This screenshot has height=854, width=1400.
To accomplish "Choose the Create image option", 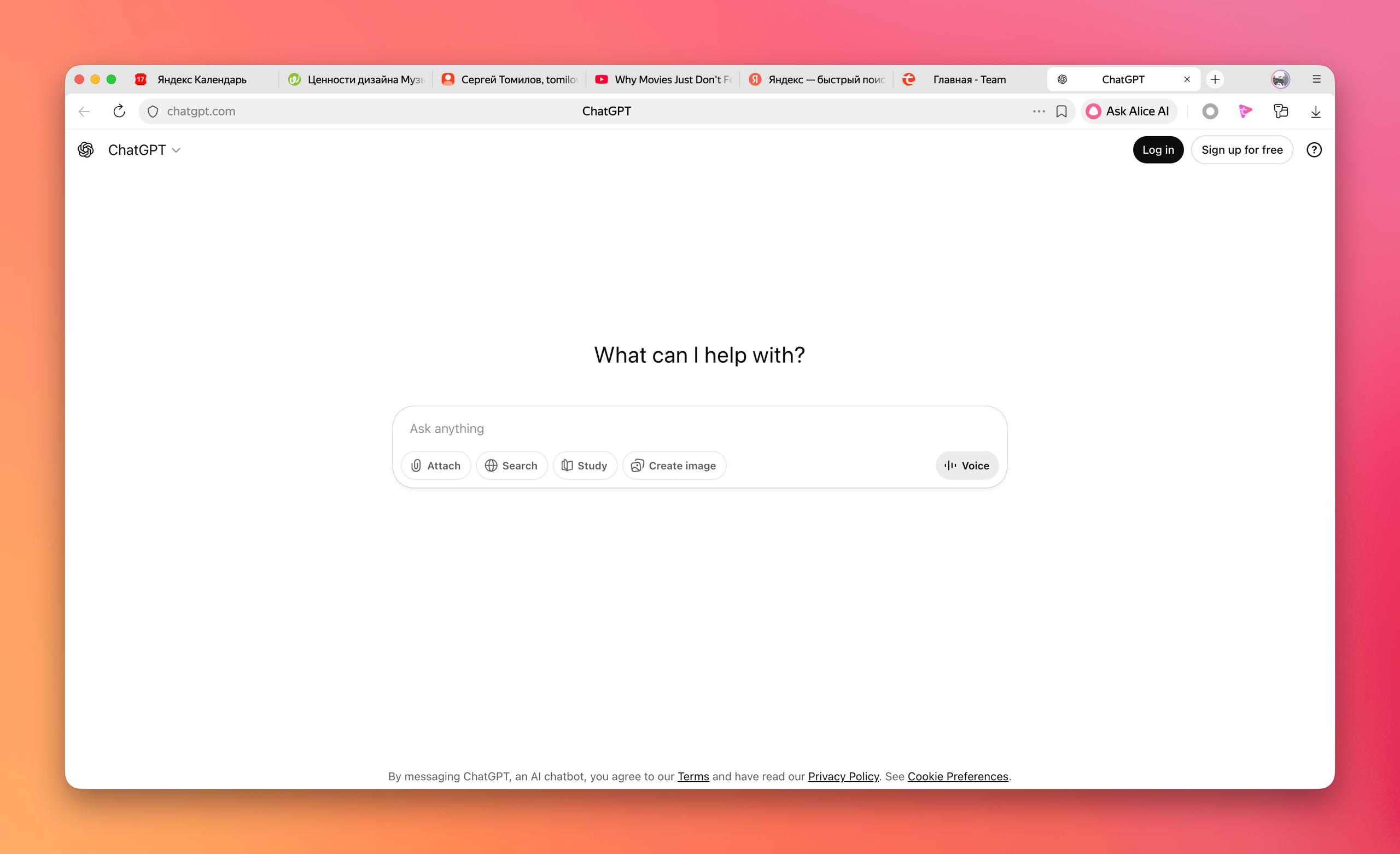I will (x=674, y=466).
